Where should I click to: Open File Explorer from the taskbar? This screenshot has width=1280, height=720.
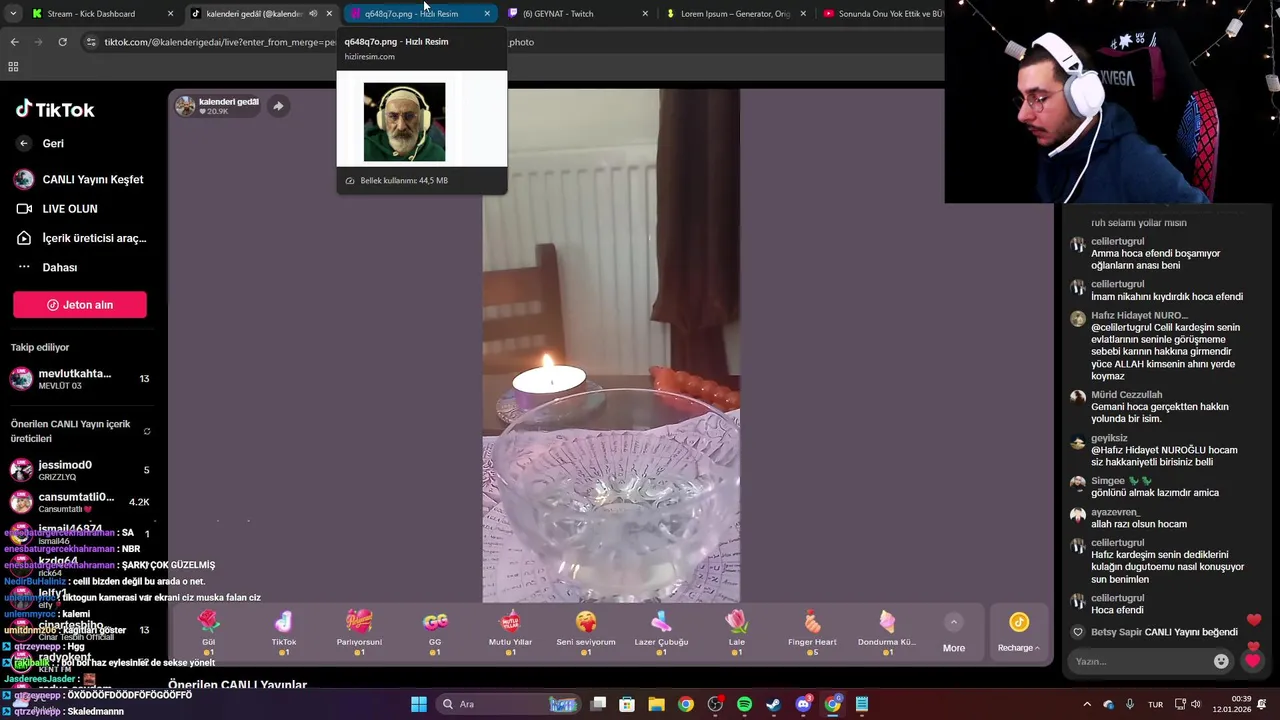coord(656,704)
